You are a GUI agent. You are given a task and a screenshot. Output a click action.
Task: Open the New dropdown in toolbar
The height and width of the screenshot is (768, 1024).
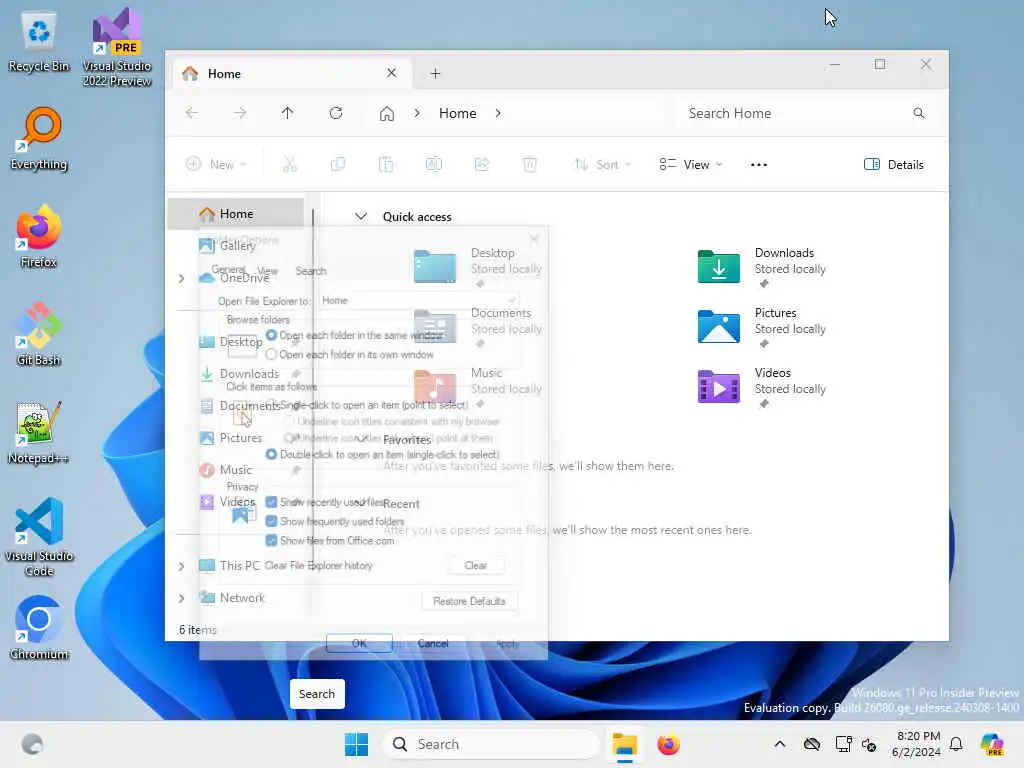[x=216, y=165]
